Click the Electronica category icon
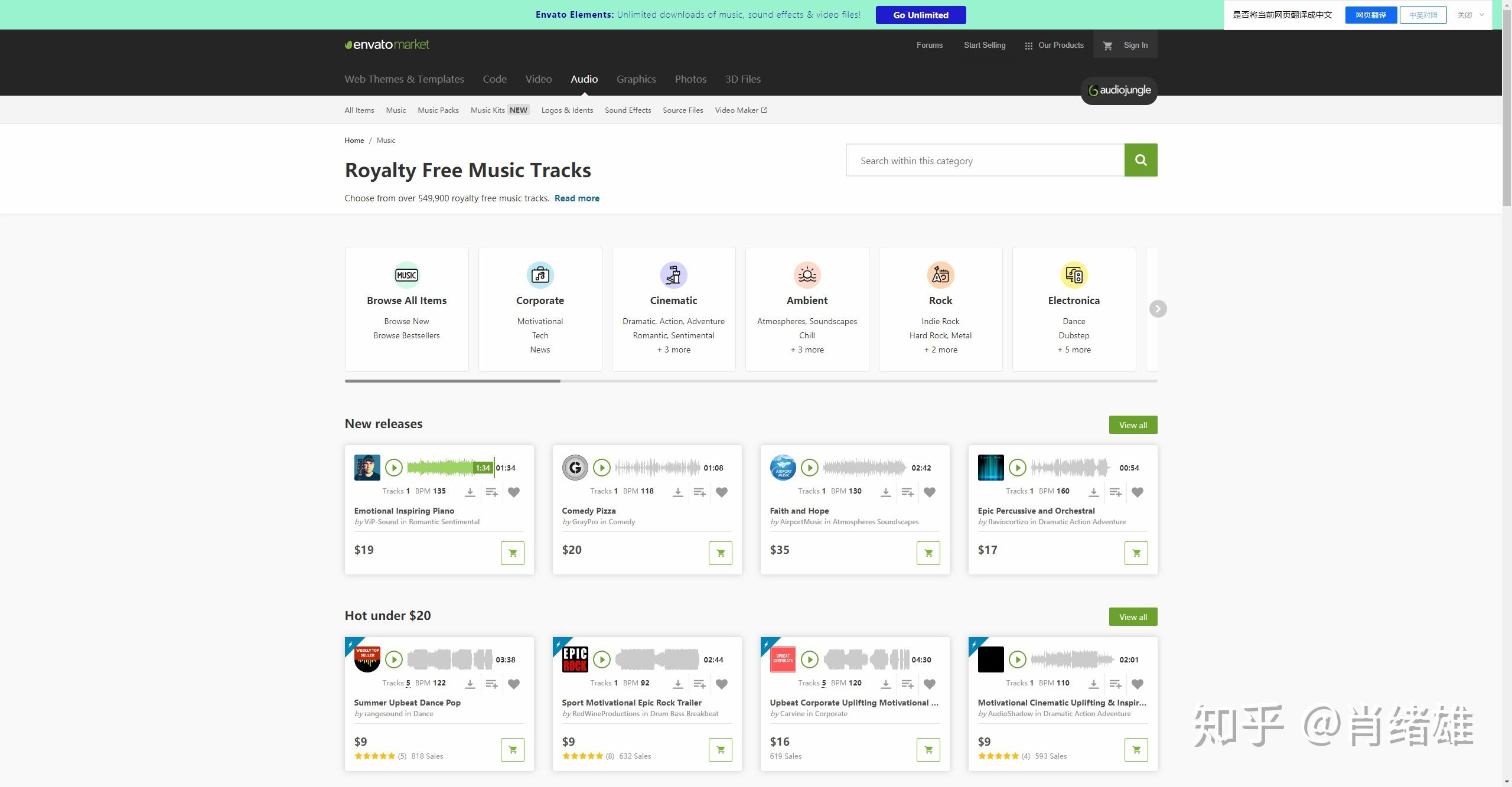 1074,275
